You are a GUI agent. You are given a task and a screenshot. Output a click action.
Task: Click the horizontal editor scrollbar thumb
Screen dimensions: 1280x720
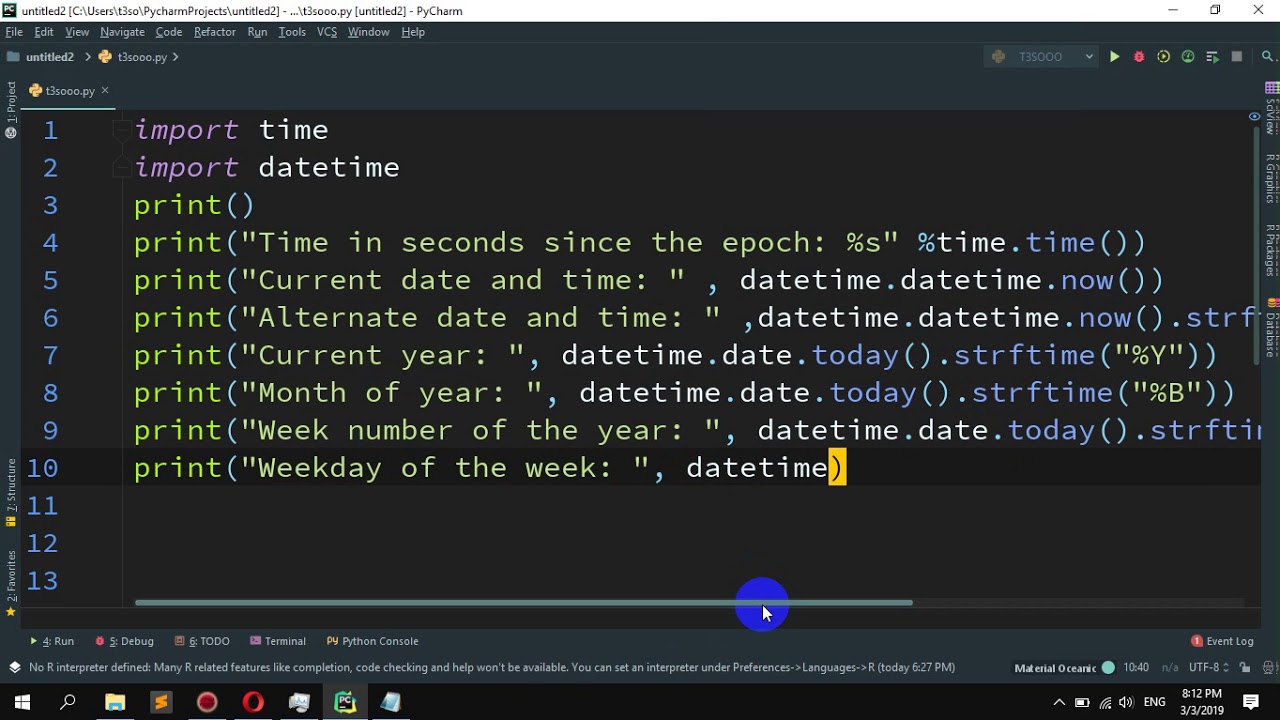[x=523, y=603]
